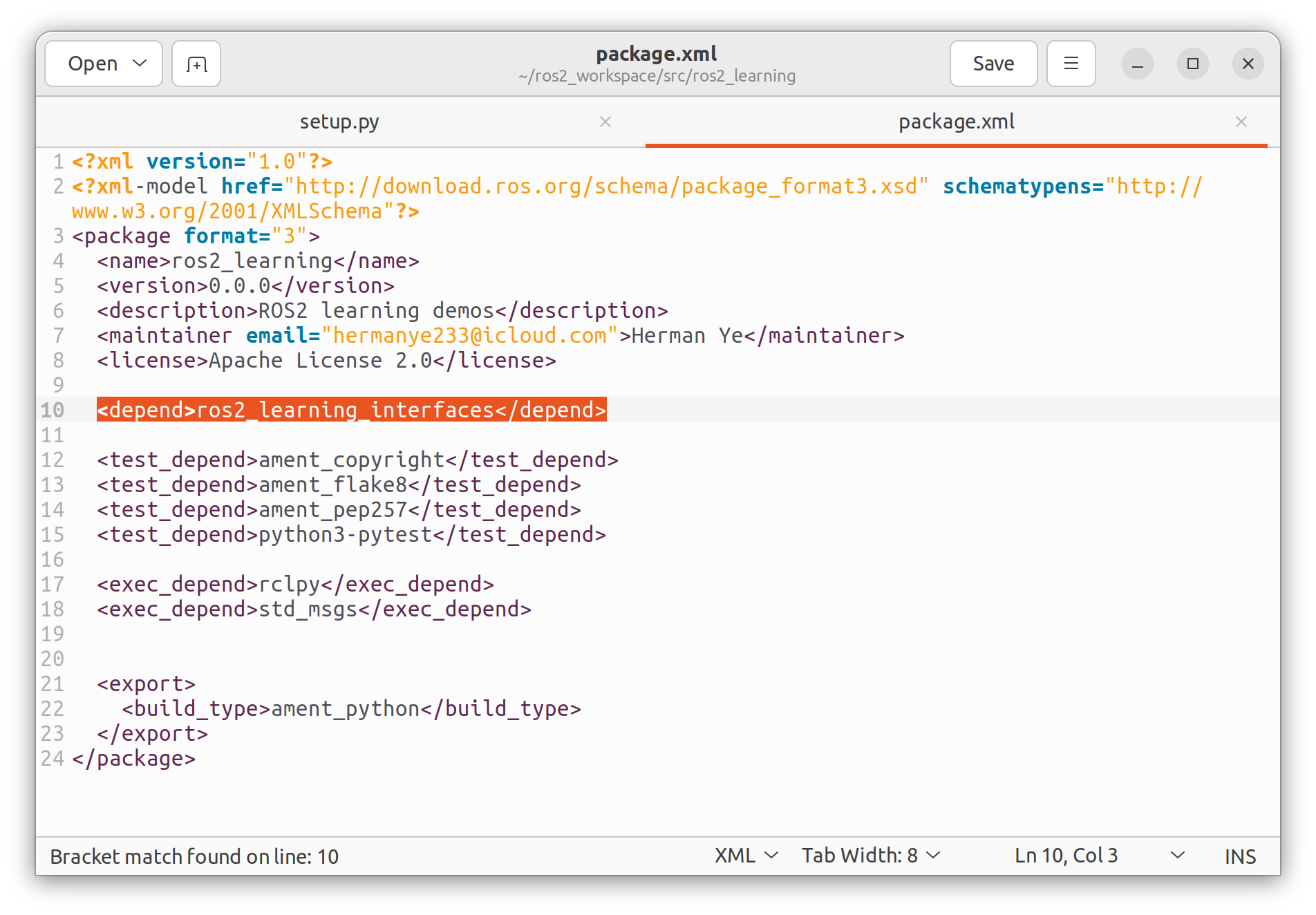
Task: Click the description ROS2 learning demos line
Action: point(382,310)
